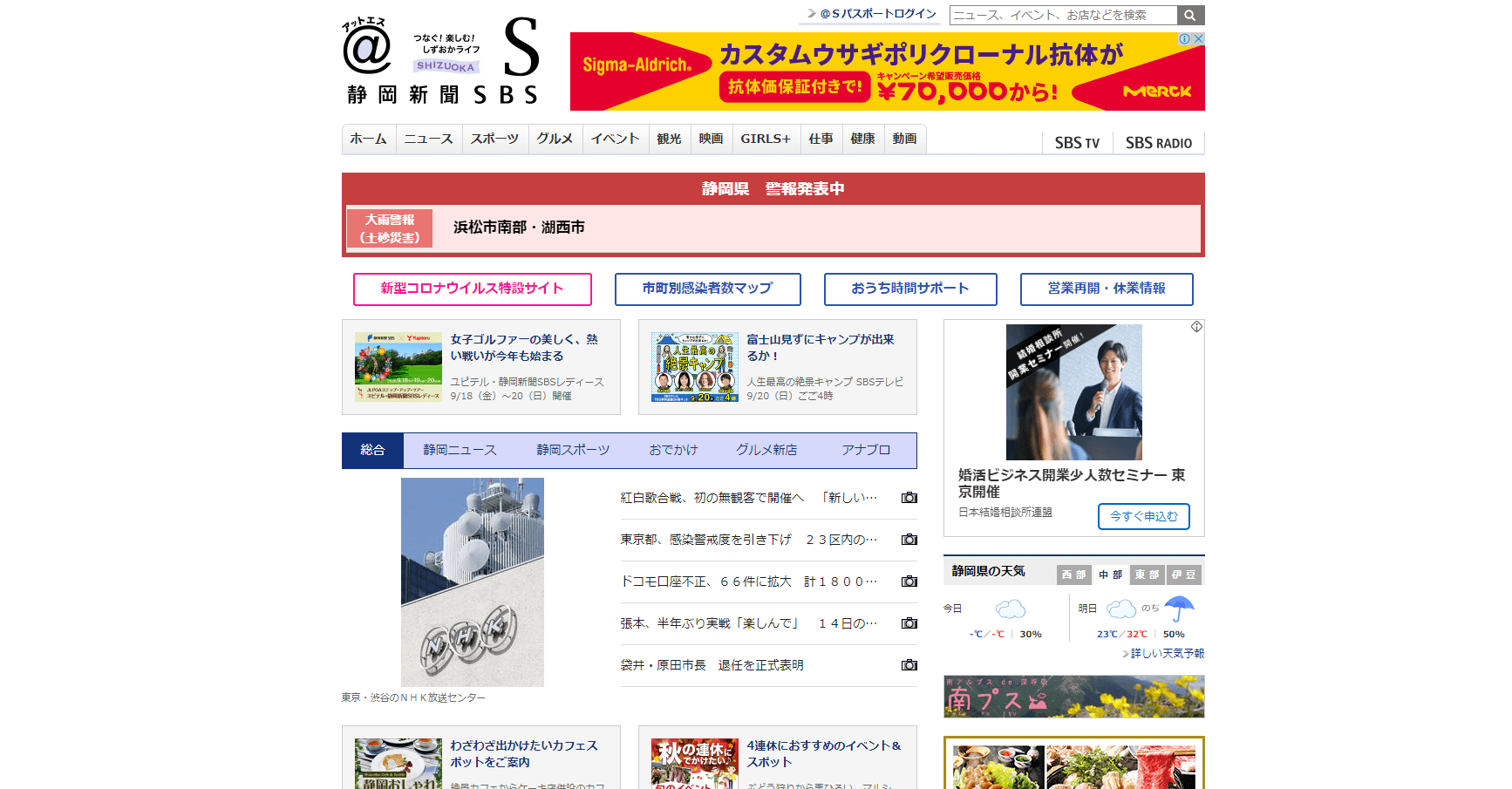
Task: Select the 静岡スポーツ tab
Action: (x=573, y=450)
